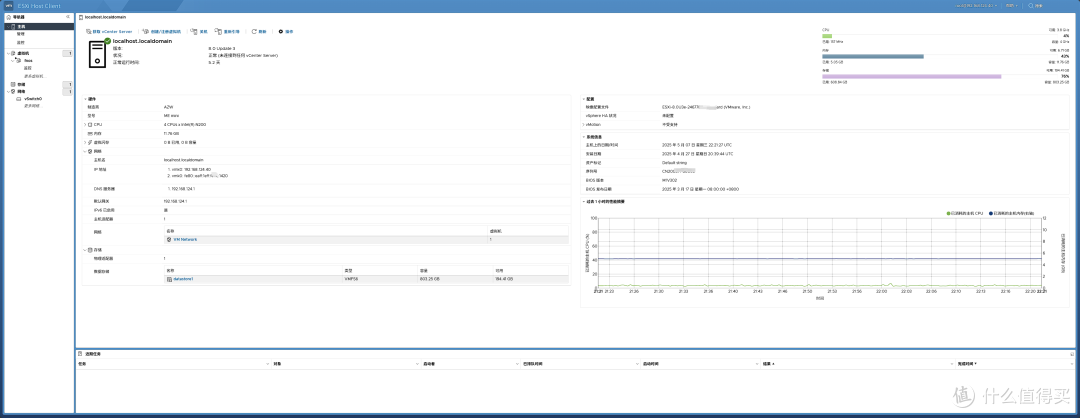Click the Reboot toolbar button
Viewport: 1080px width, 418px height.
228,32
